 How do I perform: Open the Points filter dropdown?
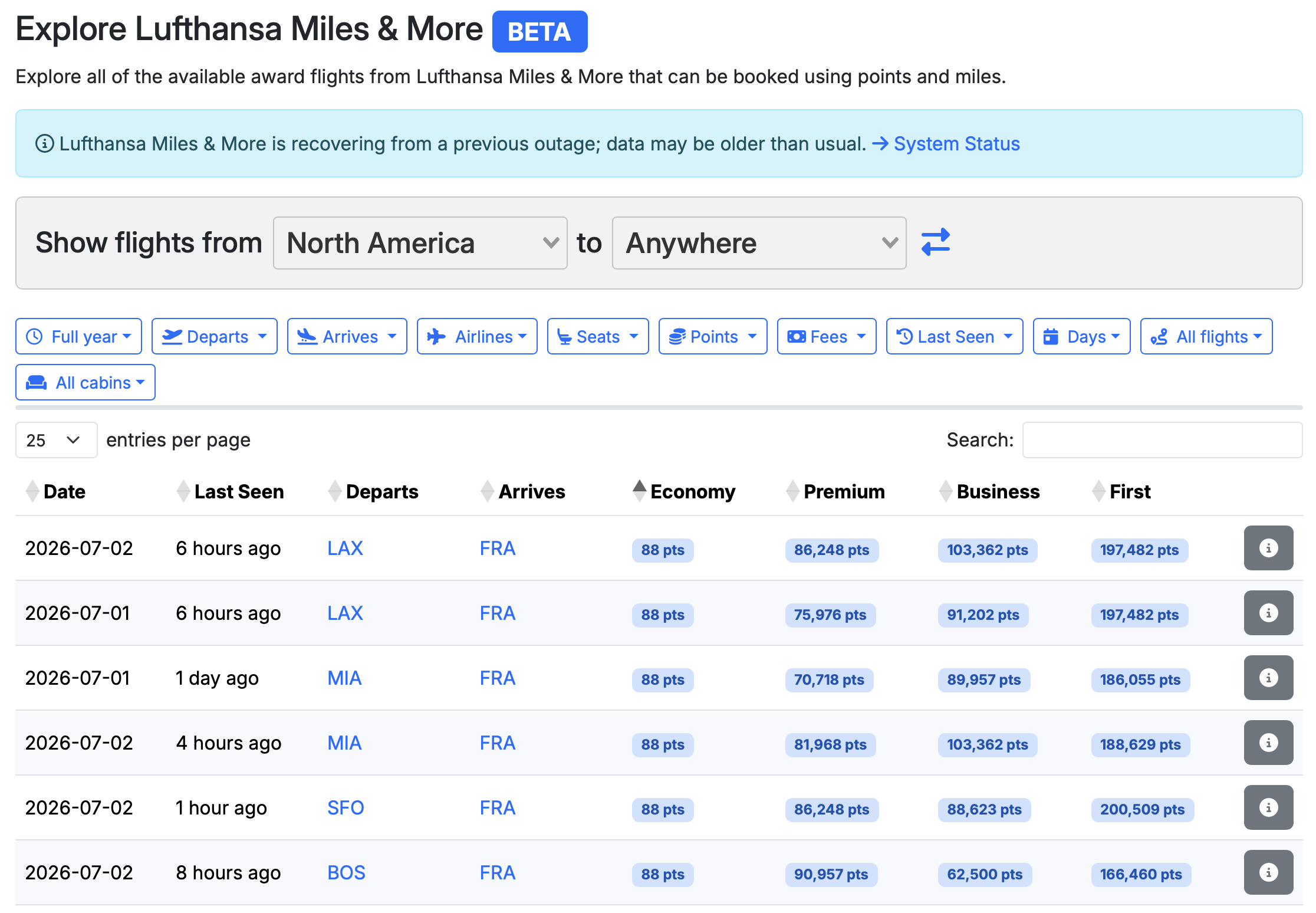713,336
